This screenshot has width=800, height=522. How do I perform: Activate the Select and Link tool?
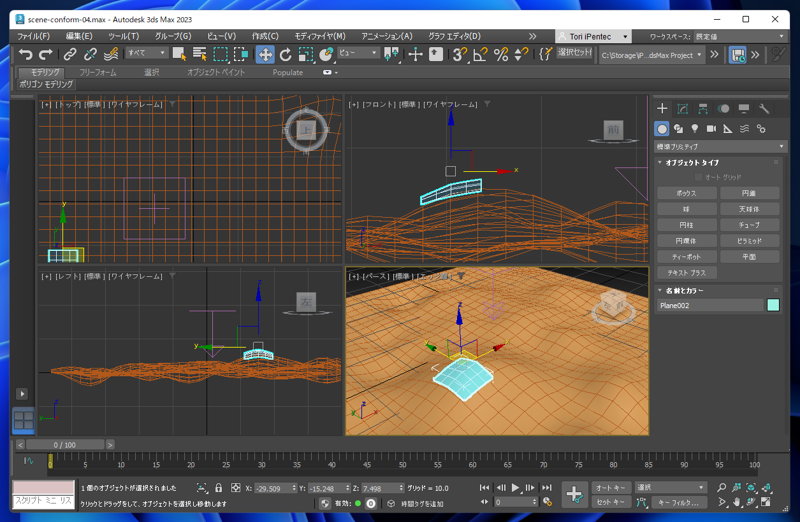[x=70, y=54]
